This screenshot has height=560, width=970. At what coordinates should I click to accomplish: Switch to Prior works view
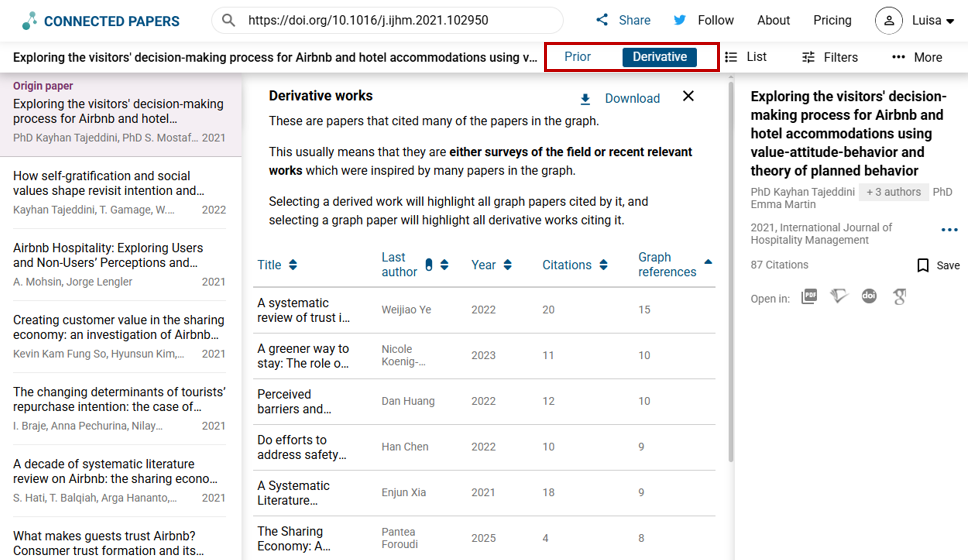click(x=577, y=57)
